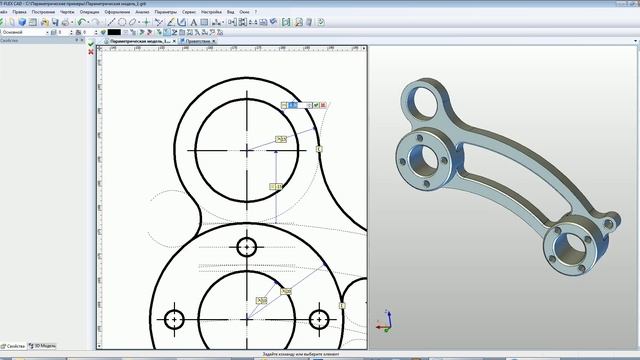This screenshot has width=640, height=360.
Task: Open the Настройка menu
Action: [211, 12]
